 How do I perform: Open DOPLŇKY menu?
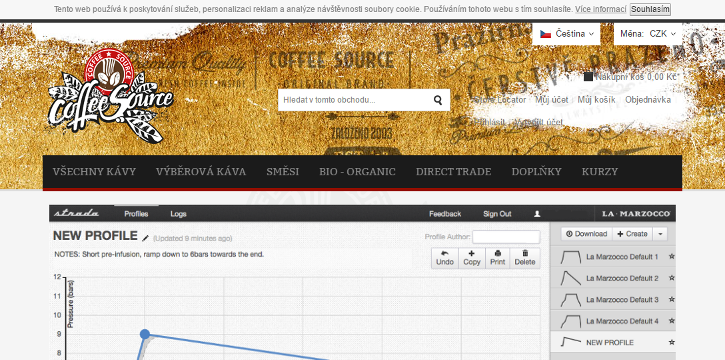[536, 172]
